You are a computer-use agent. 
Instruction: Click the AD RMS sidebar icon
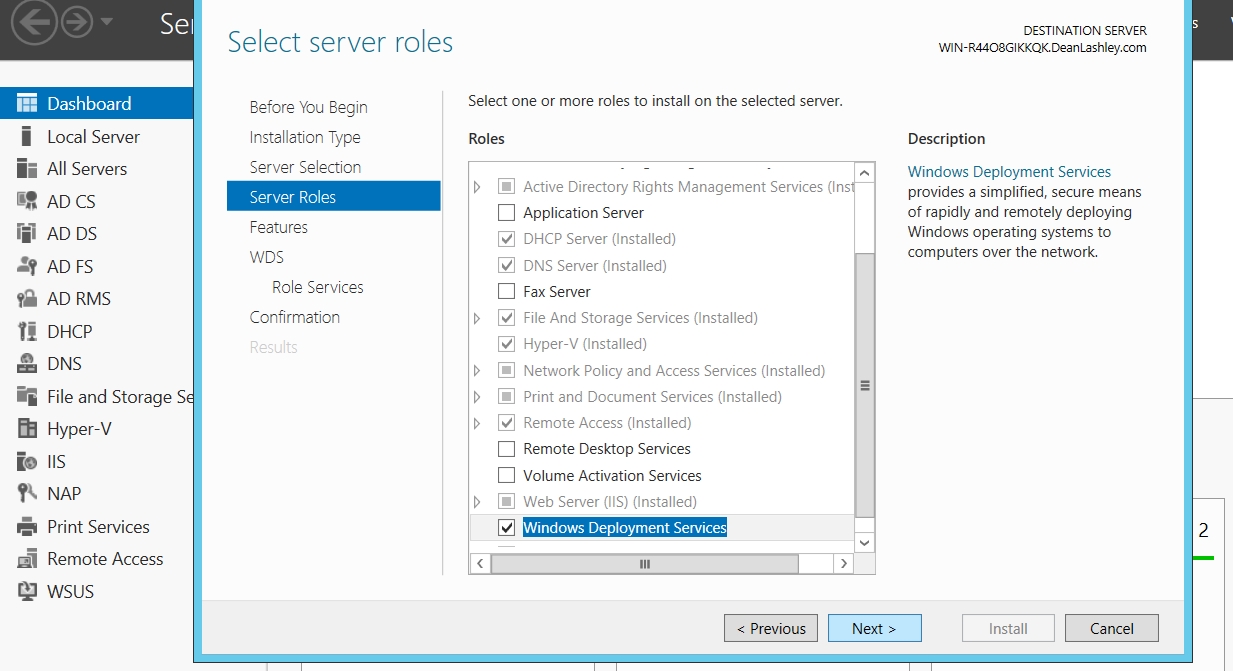tap(27, 299)
